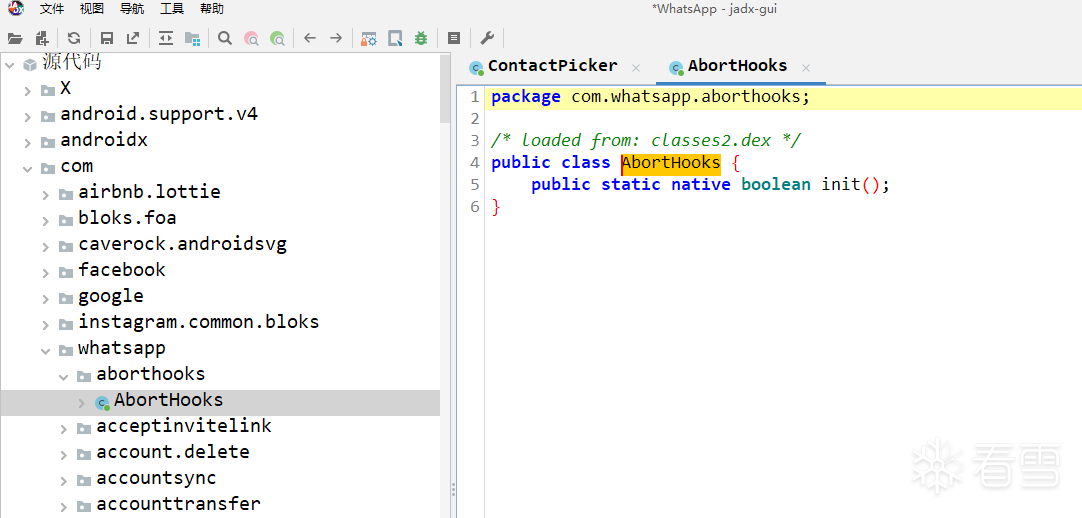The image size is (1082, 518).
Task: Select the acceptinvitelink tree item
Action: 184,426
